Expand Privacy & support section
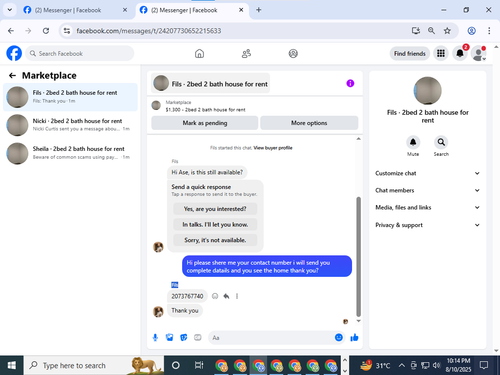Screen dimensions: 500x375 pos(427,225)
